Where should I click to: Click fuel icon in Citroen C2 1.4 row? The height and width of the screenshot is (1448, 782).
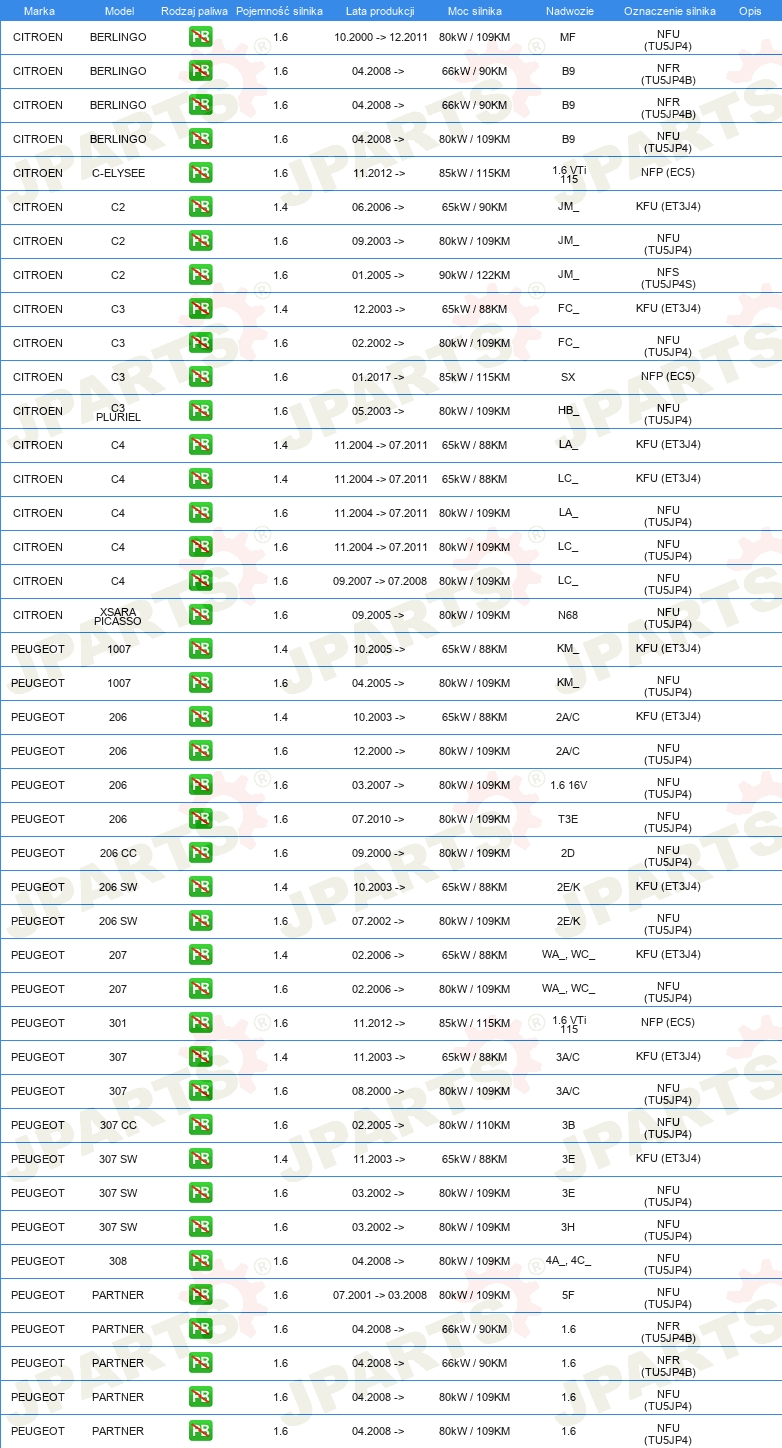click(x=200, y=207)
